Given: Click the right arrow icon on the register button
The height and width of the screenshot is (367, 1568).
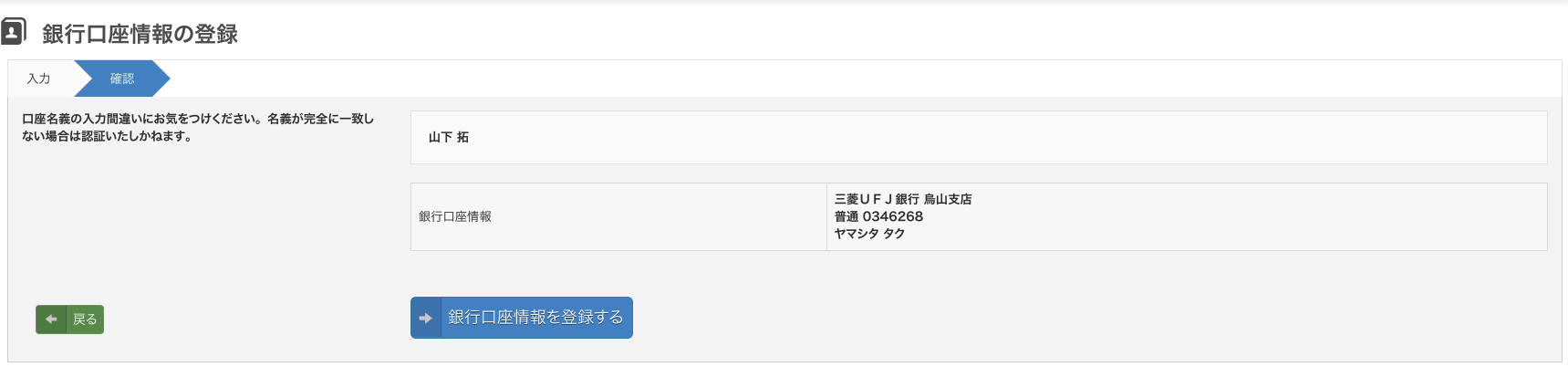Looking at the screenshot, I should 425,318.
